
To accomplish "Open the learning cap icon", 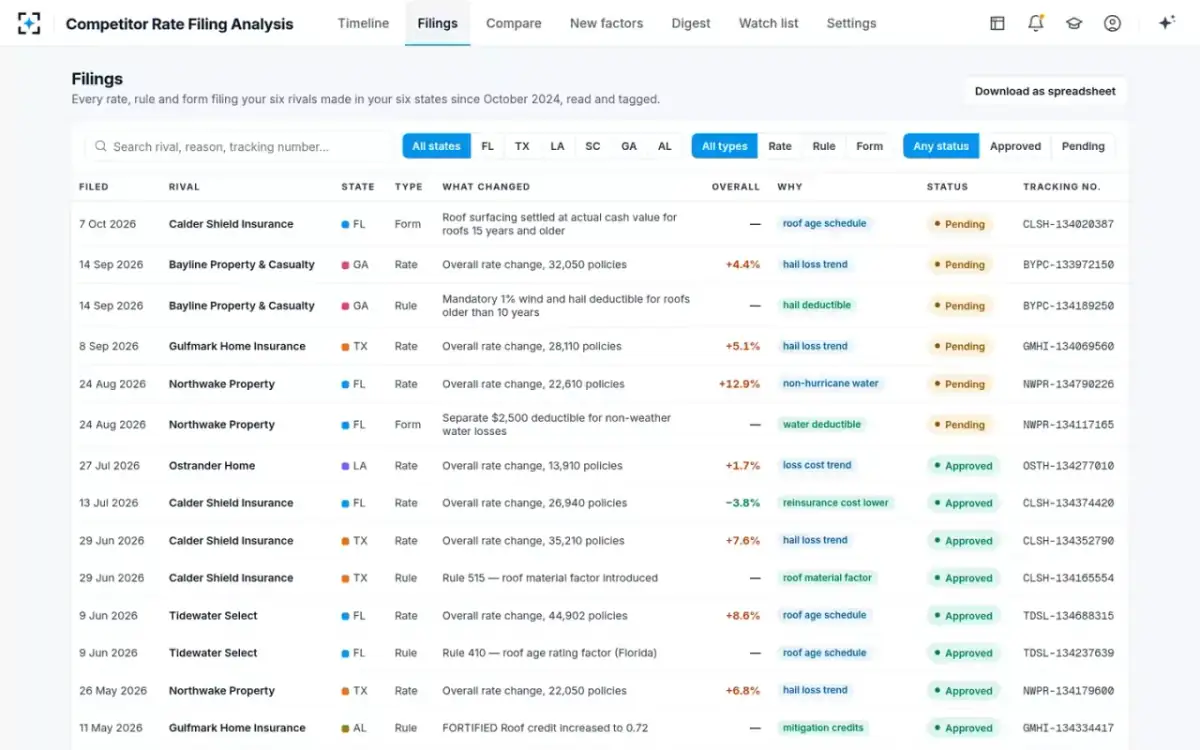I will point(1074,23).
